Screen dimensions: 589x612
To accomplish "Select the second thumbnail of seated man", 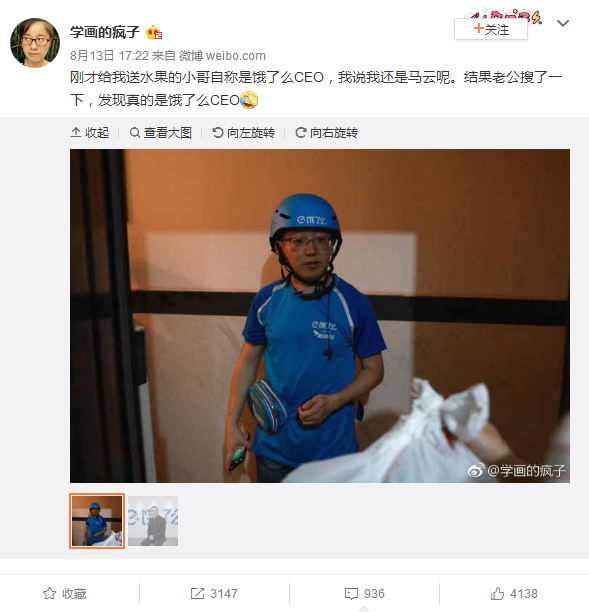I will (153, 521).
